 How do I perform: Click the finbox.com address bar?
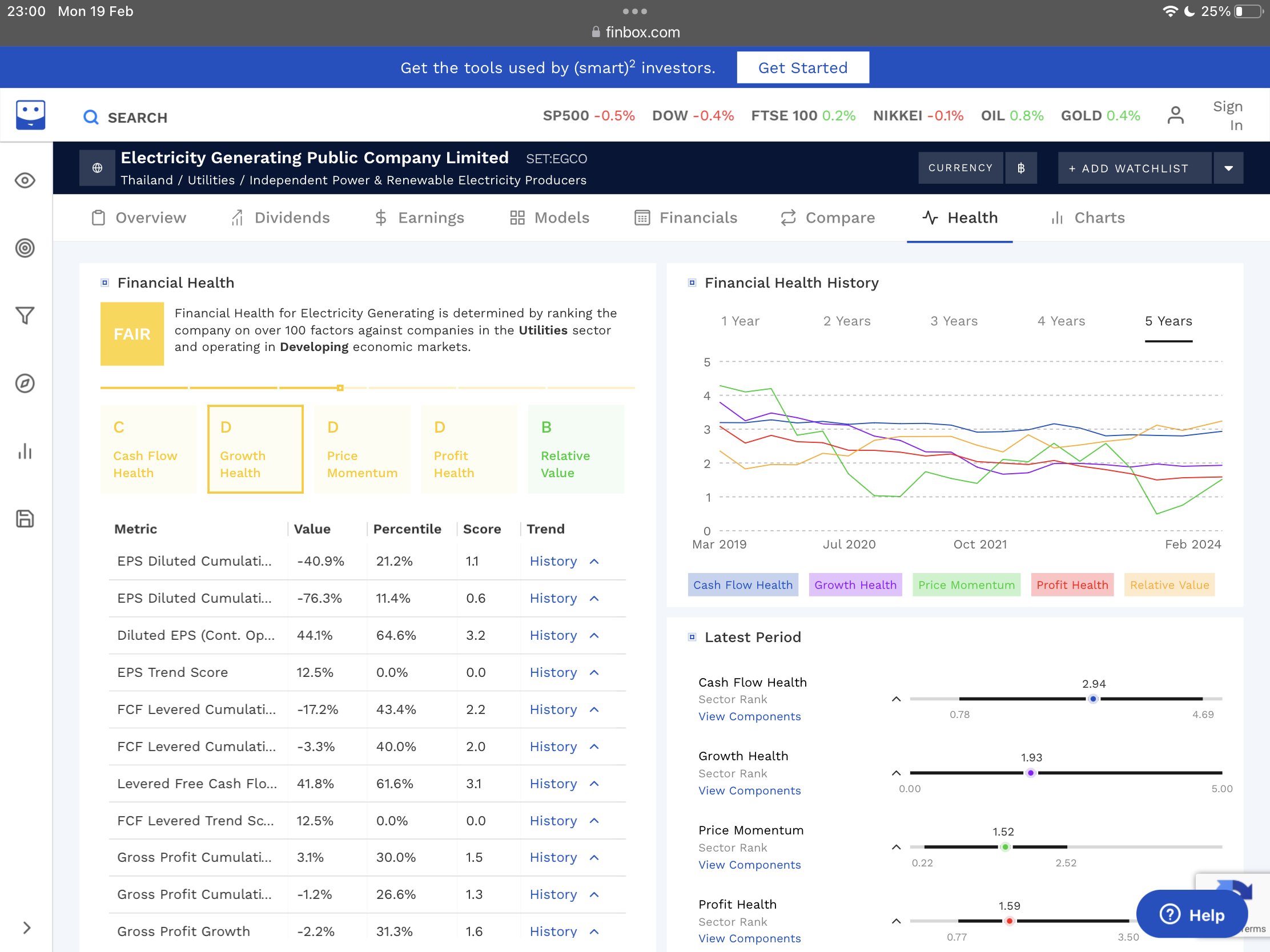635,32
